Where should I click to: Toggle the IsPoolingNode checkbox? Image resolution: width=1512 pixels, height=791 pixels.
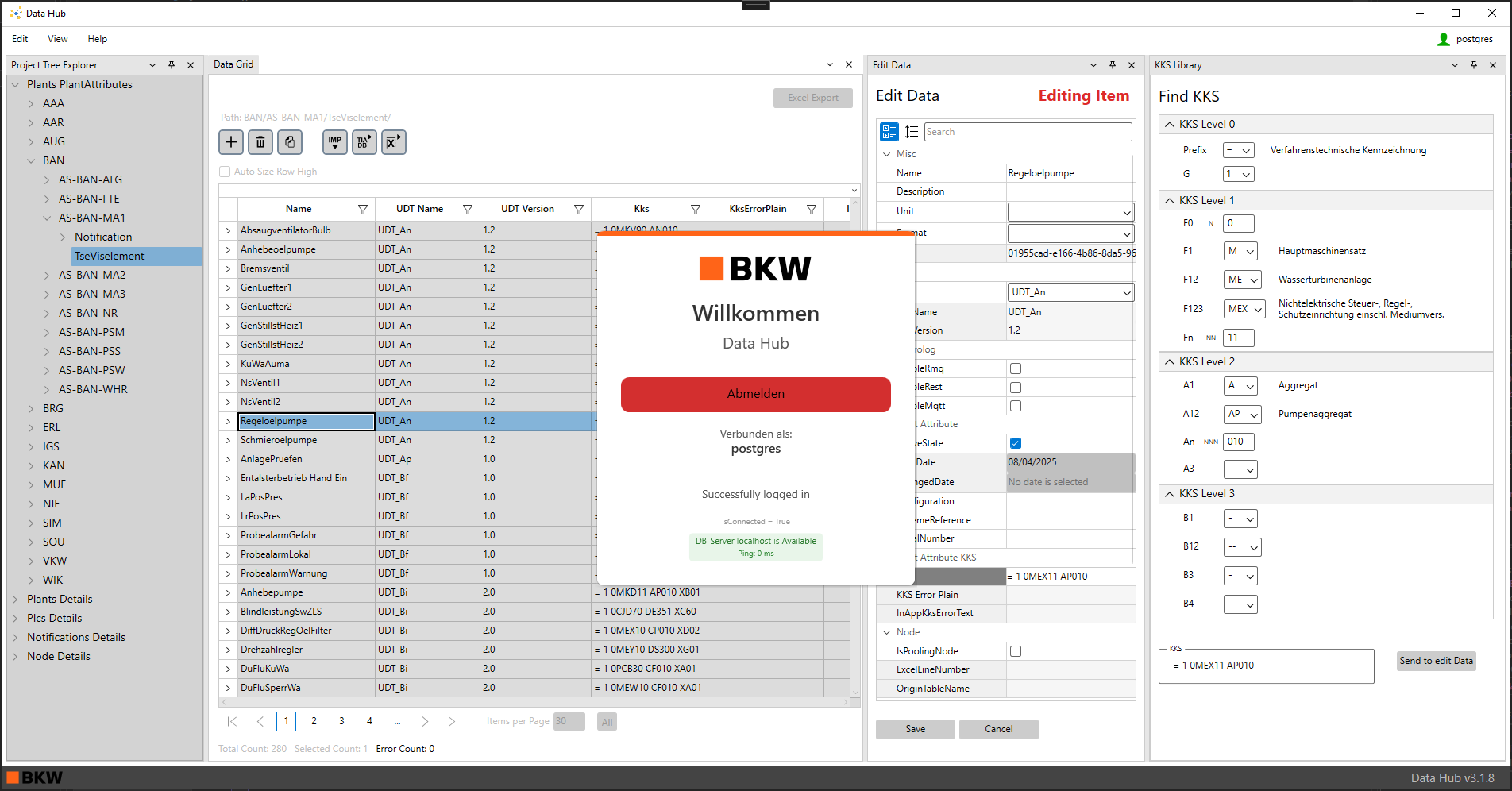1016,651
